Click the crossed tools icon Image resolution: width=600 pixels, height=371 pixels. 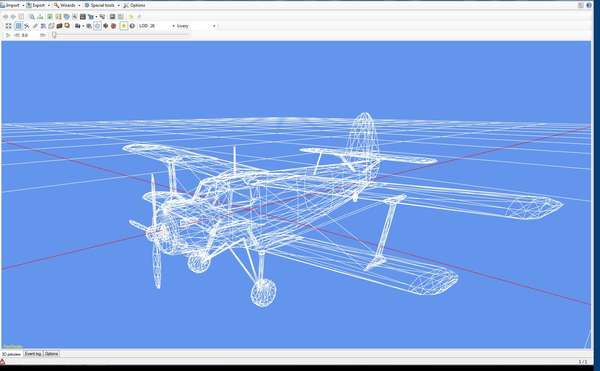coord(27,26)
